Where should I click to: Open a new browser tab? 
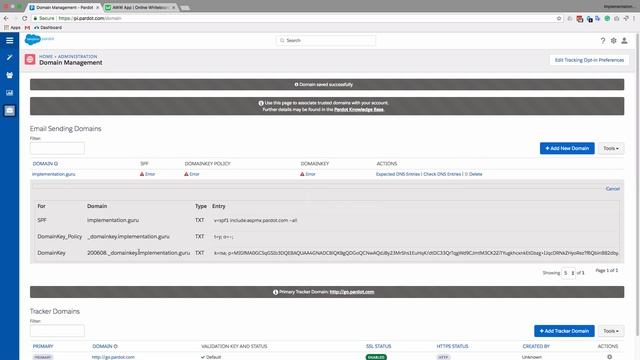pyautogui.click(x=184, y=8)
